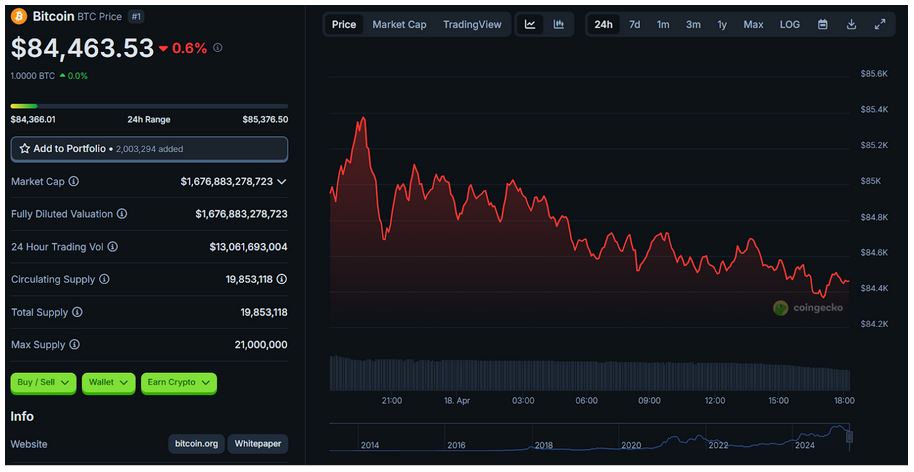Click the 2020 label on the navigator timeline
Screen dimensions: 914x472
point(631,445)
